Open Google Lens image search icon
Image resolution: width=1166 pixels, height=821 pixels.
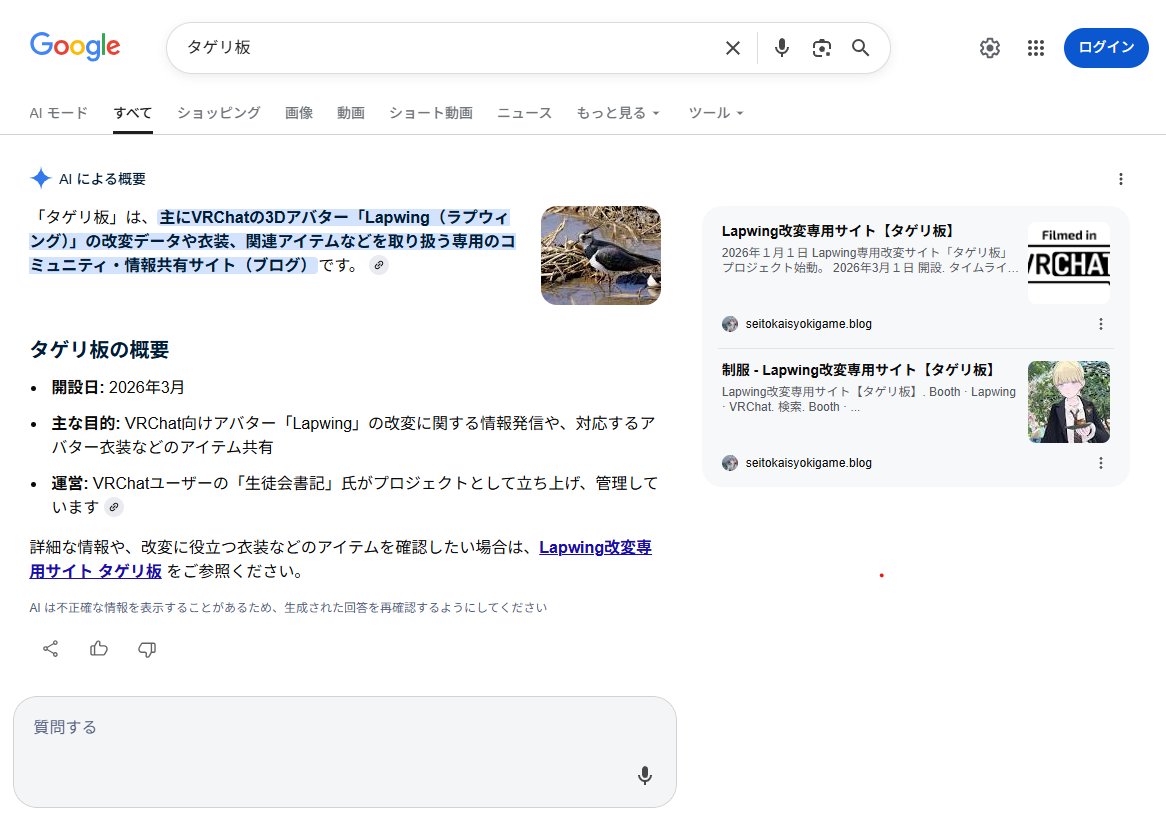[822, 48]
